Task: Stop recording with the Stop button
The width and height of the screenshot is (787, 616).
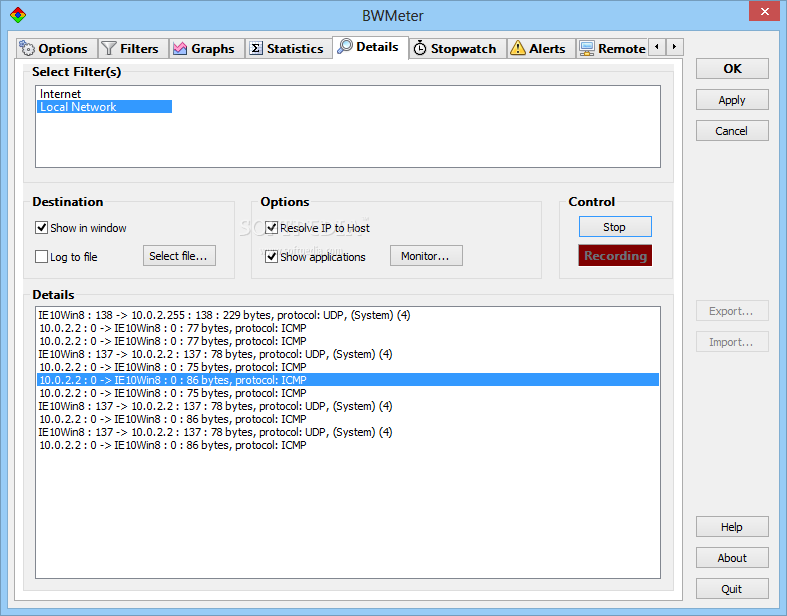Action: click(615, 227)
